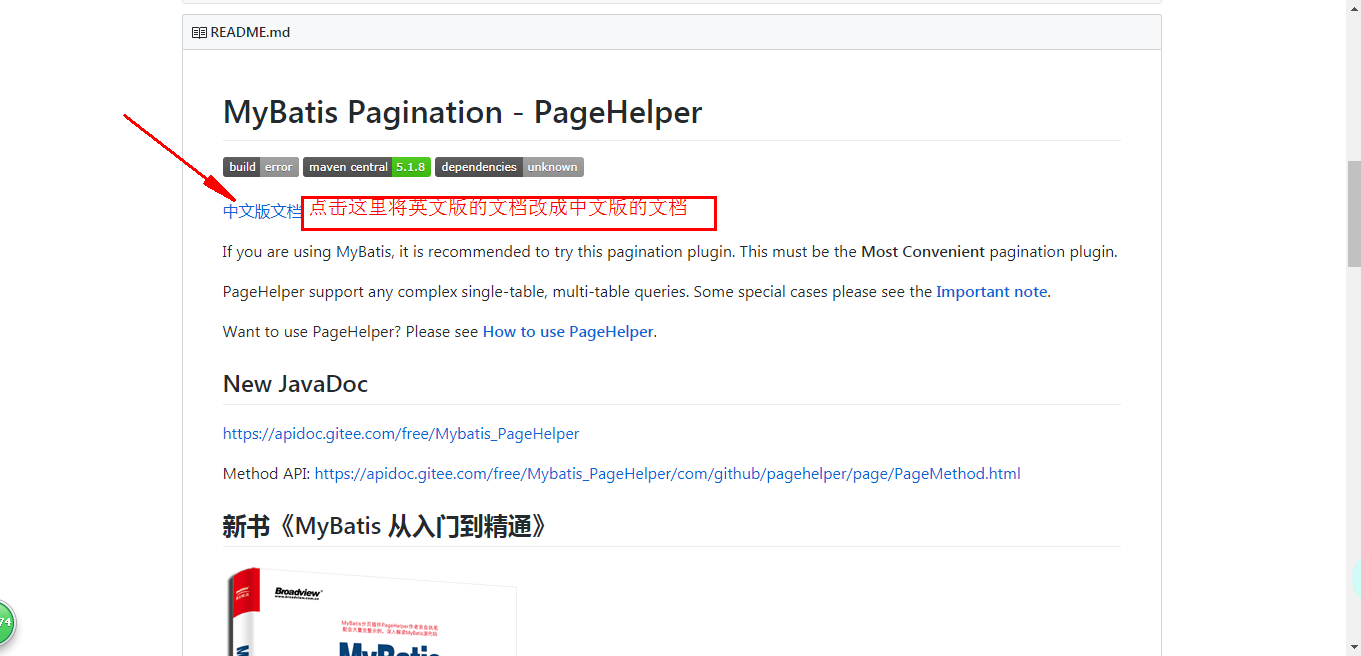Select the 5.1.8 version on the maven badge
The image size is (1361, 656).
(x=409, y=166)
